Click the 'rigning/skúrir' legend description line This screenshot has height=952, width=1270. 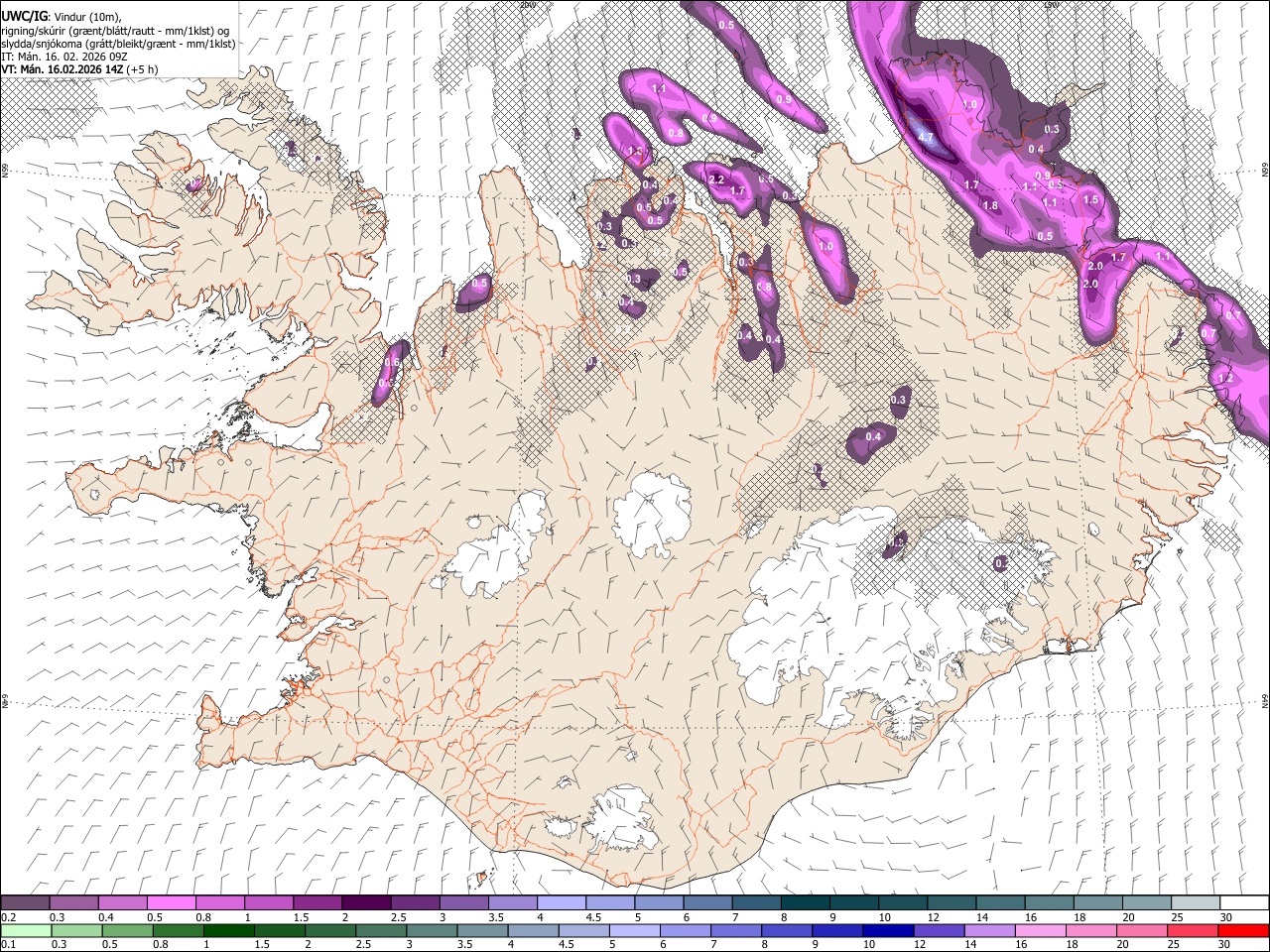coord(115,31)
